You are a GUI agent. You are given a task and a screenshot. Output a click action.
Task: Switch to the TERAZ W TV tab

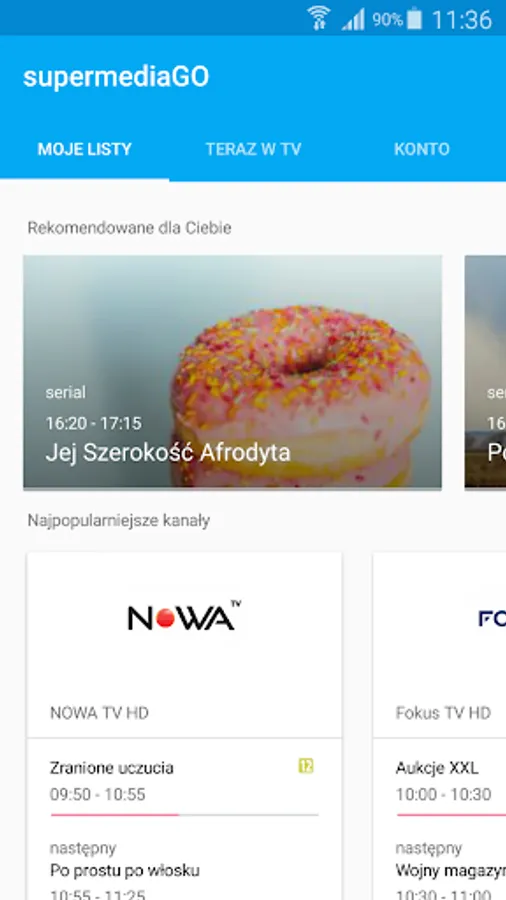pyautogui.click(x=253, y=149)
